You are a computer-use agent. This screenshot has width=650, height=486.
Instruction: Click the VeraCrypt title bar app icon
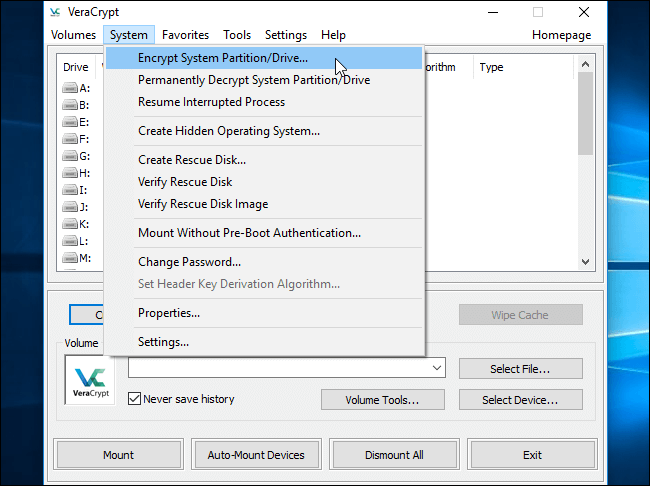tap(55, 12)
